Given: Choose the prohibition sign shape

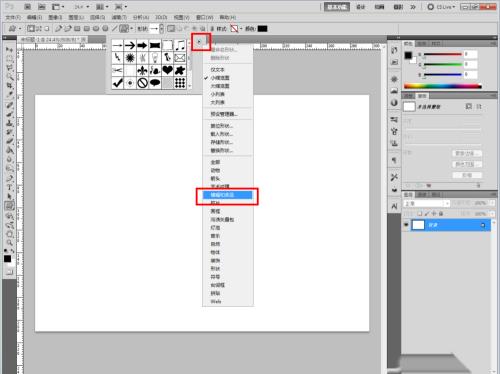Looking at the screenshot, I should click(142, 83).
